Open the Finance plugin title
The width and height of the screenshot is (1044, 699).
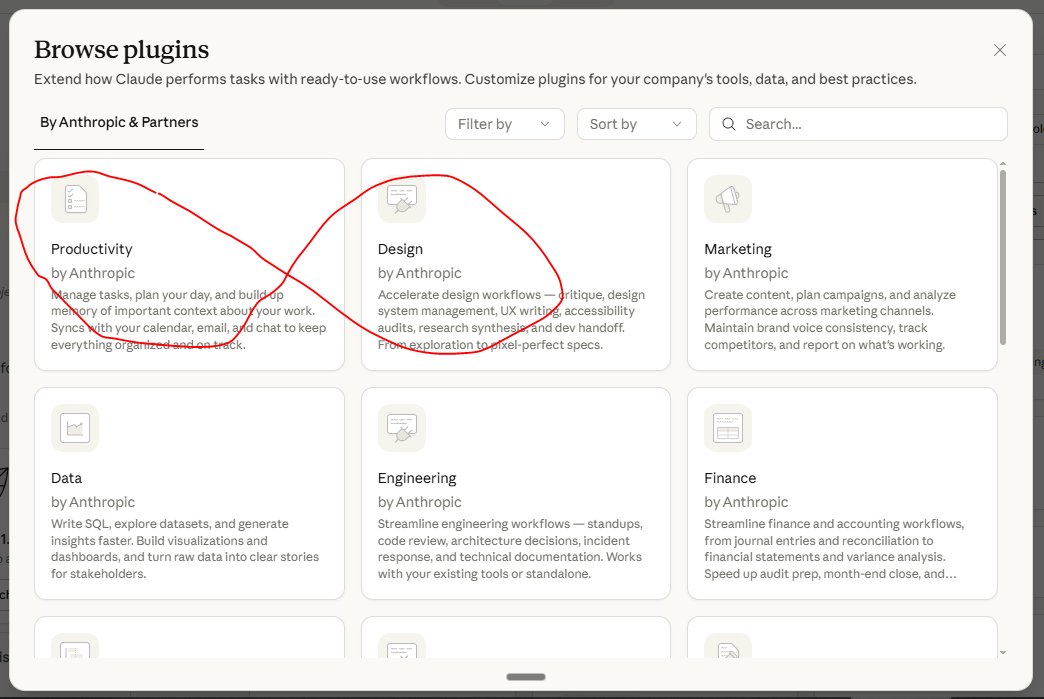pos(730,478)
